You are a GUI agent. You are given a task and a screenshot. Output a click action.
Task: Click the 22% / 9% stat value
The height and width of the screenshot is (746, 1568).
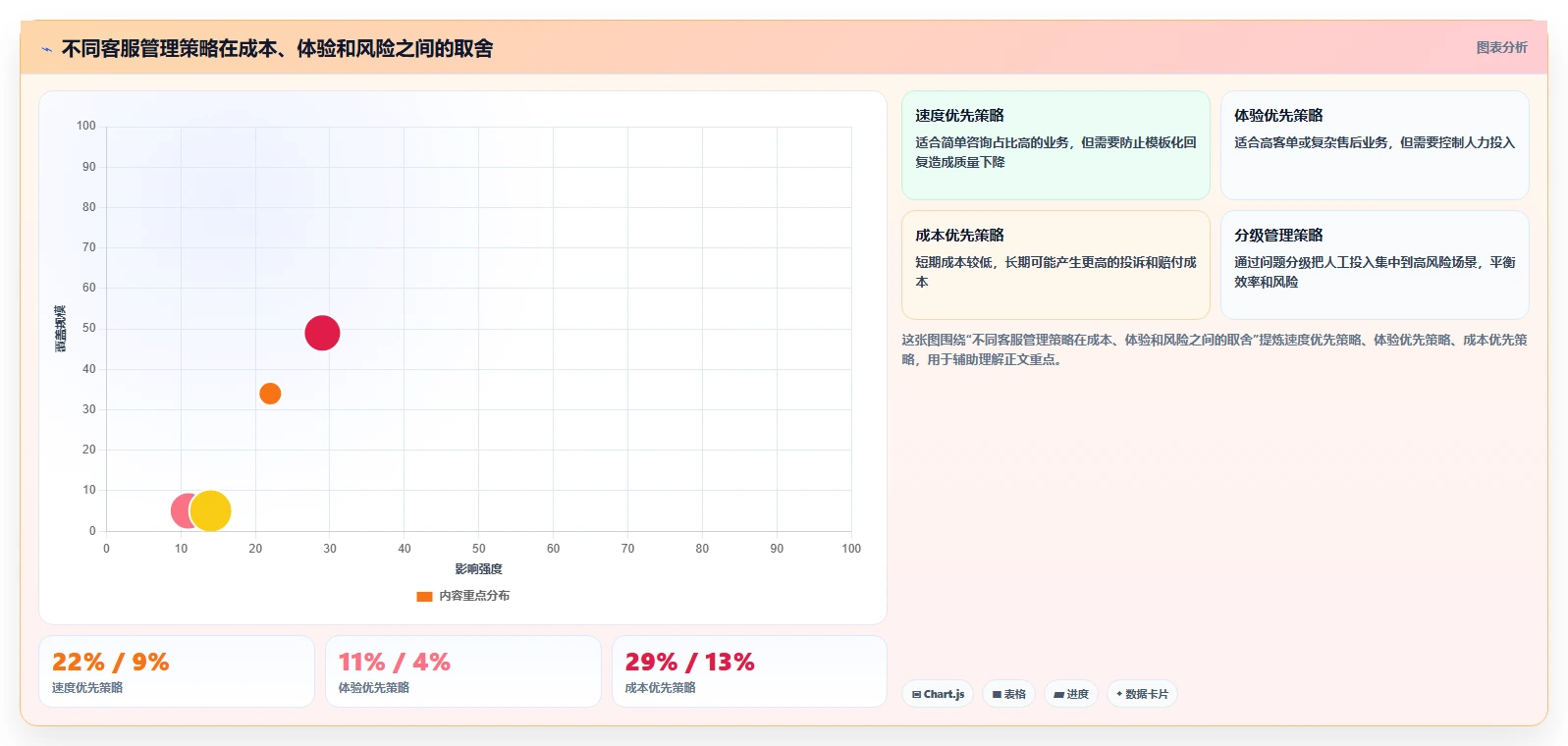pos(111,663)
